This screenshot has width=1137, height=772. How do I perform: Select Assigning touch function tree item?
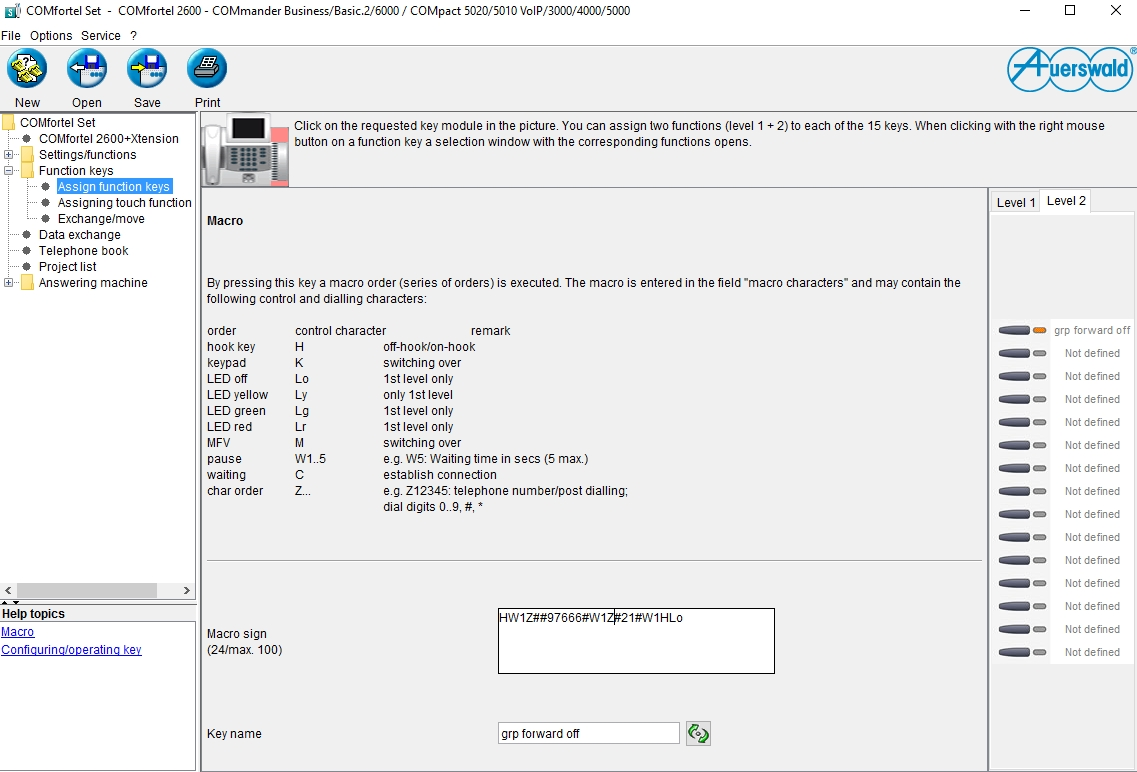125,202
